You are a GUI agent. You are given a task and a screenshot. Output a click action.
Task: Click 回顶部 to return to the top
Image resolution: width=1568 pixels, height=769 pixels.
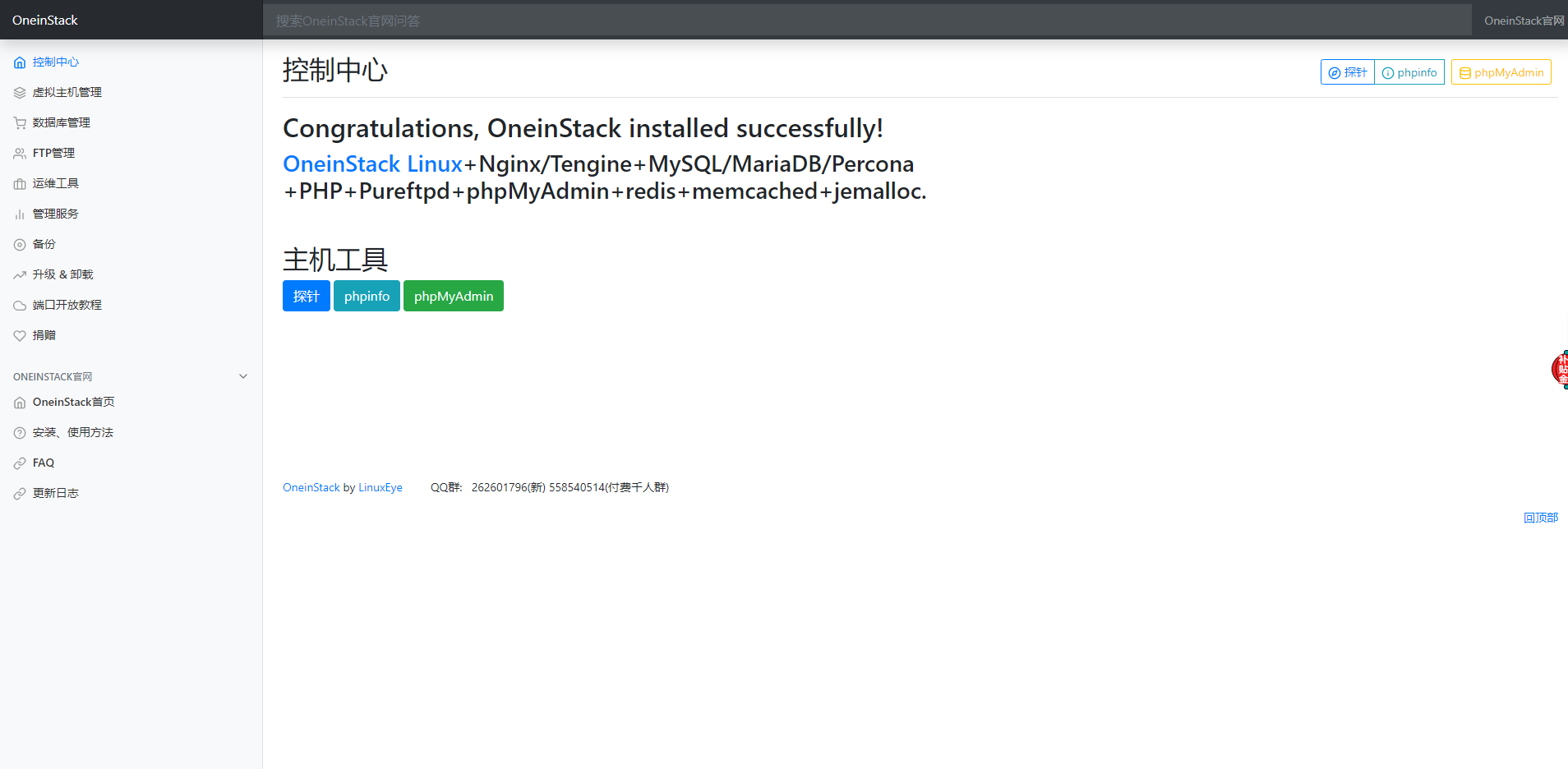pyautogui.click(x=1541, y=518)
